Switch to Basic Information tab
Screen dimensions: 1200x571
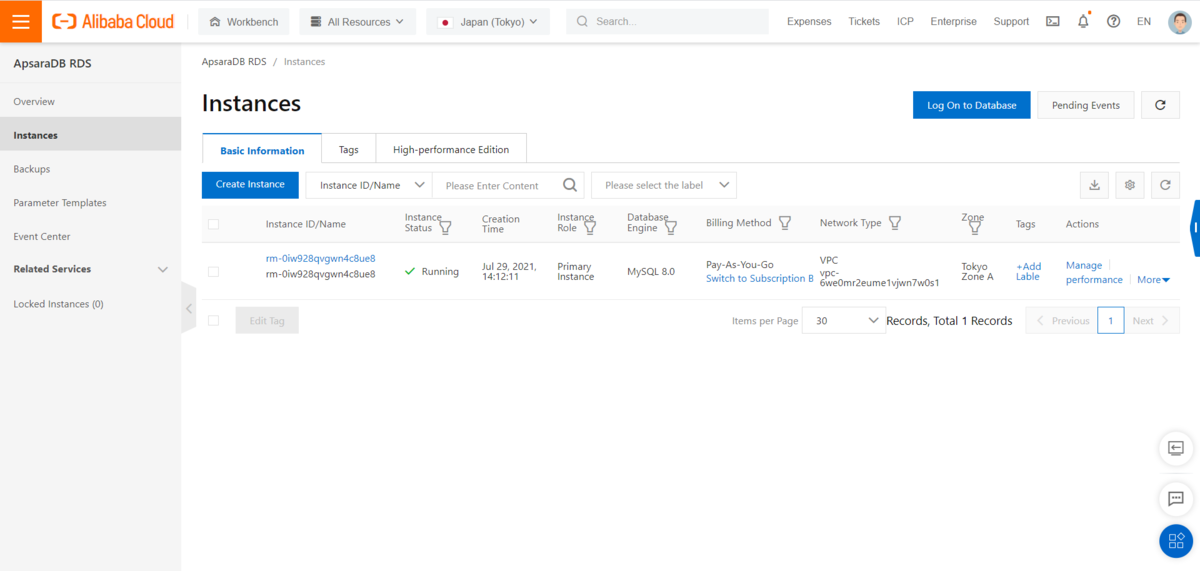[x=262, y=150]
